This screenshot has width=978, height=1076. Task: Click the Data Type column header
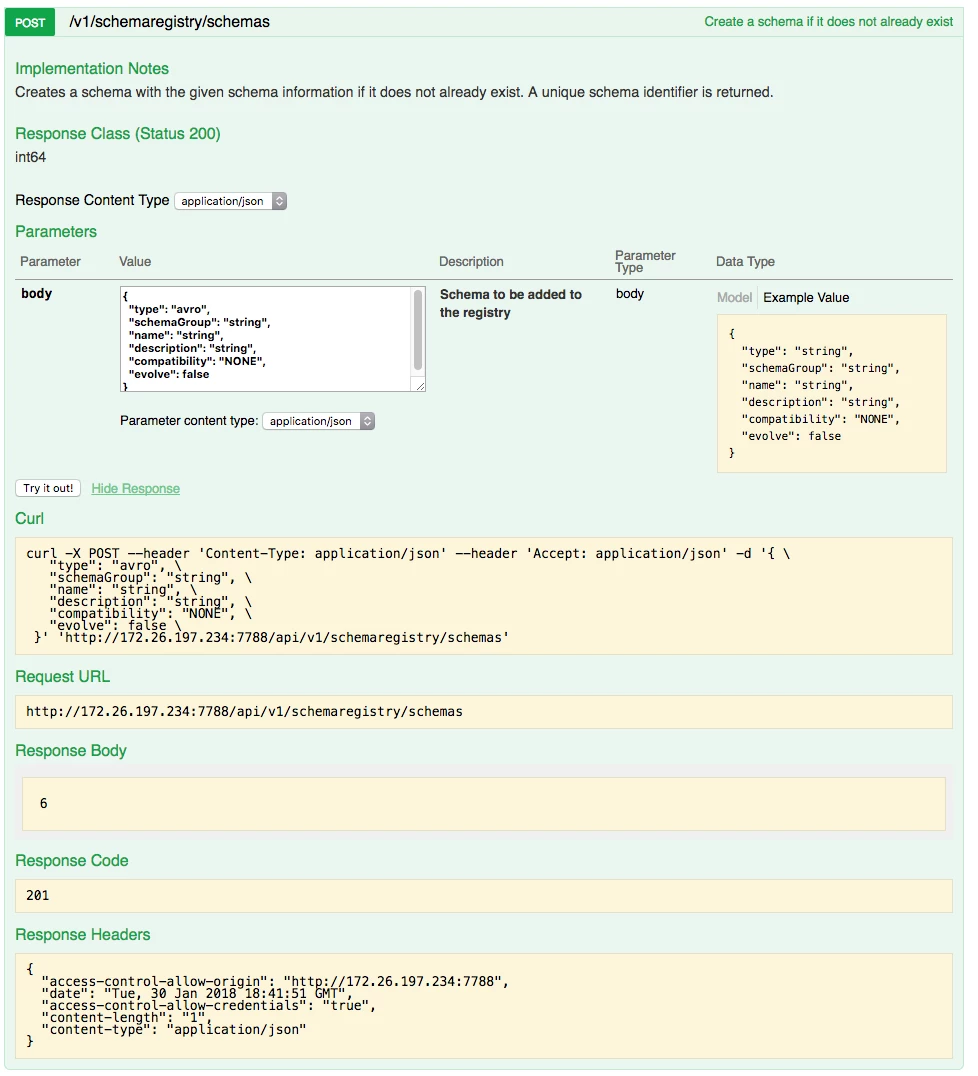[x=745, y=261]
